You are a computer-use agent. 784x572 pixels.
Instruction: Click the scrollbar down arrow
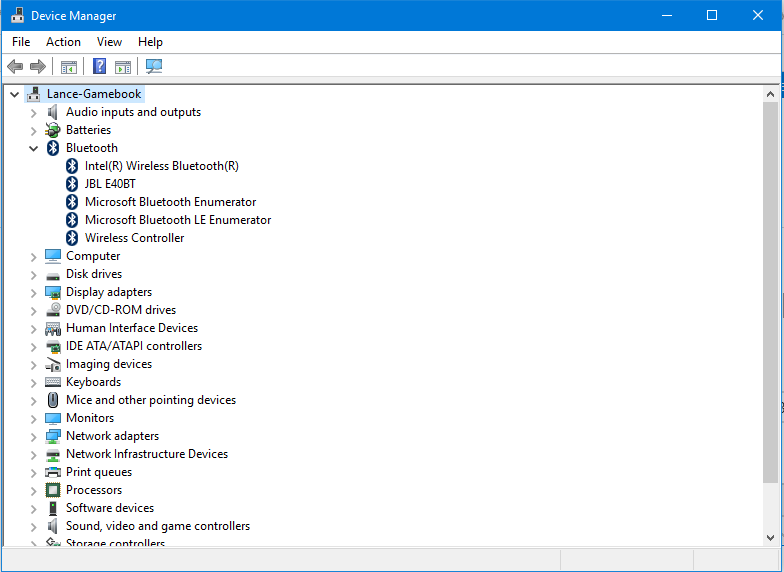(770, 538)
